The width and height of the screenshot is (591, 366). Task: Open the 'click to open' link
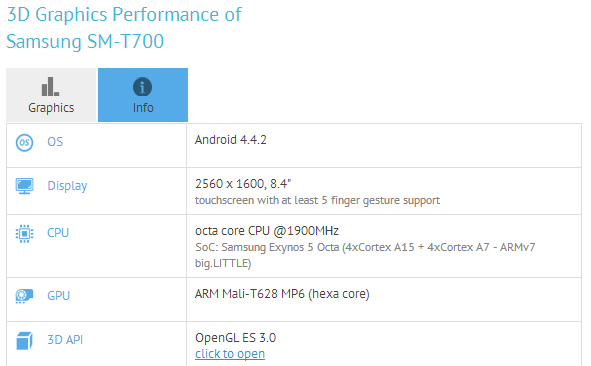230,354
